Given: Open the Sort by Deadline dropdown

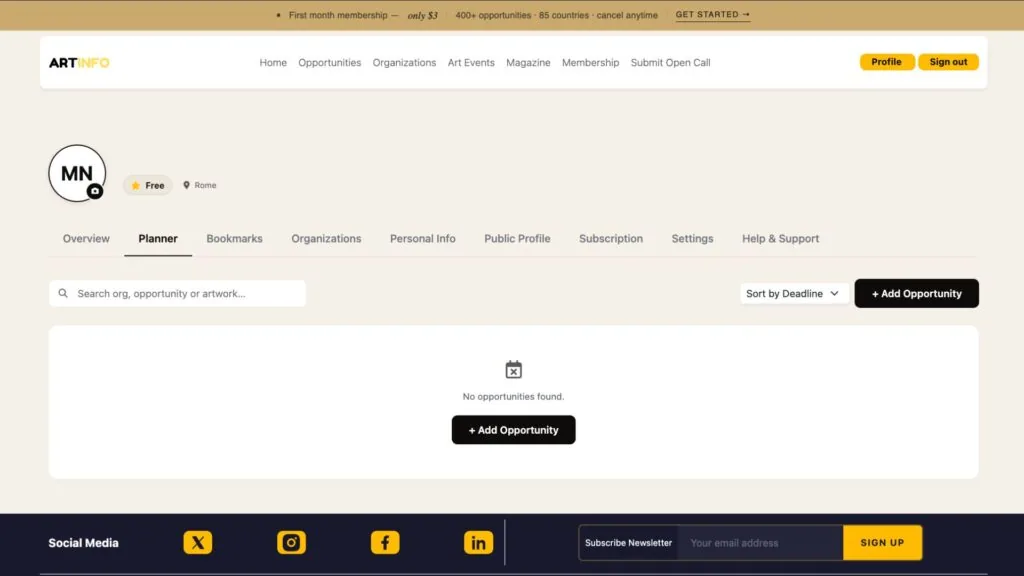Looking at the screenshot, I should coord(793,293).
